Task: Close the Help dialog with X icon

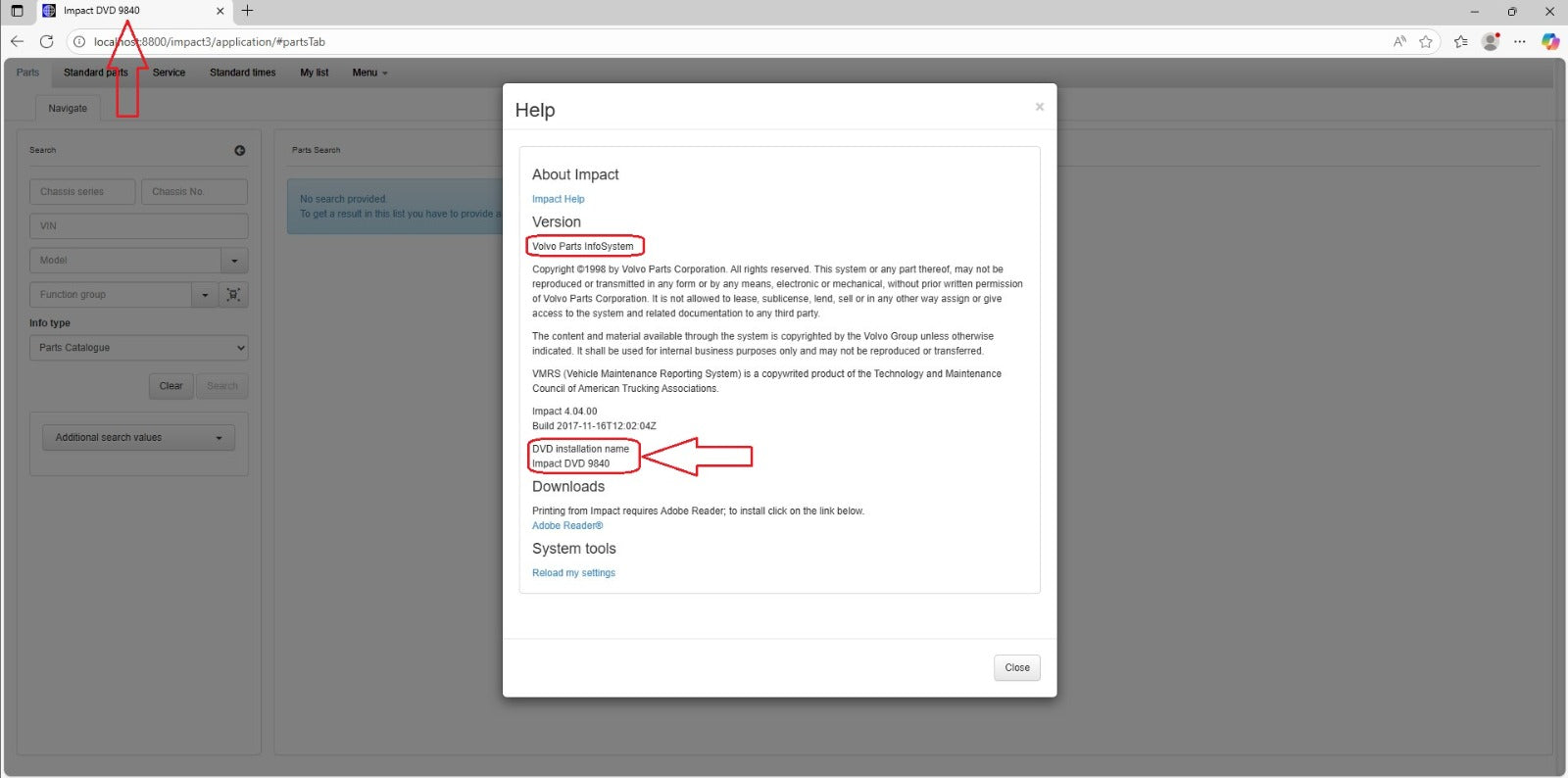Action: coord(1039,107)
